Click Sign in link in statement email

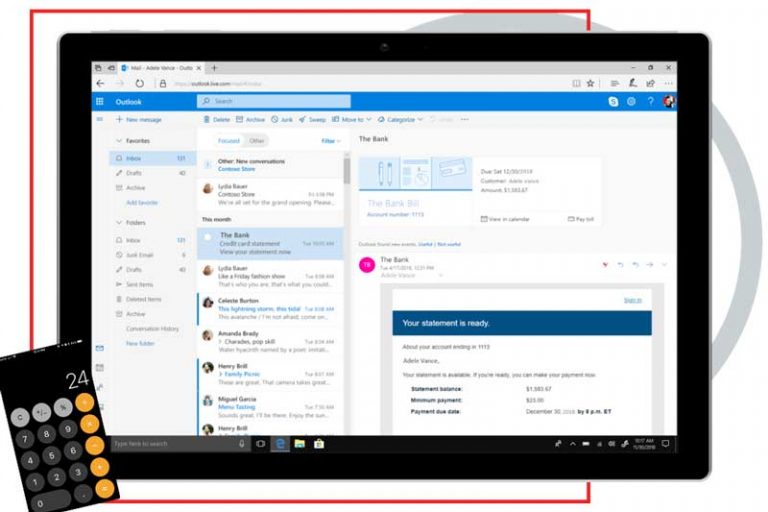pos(632,300)
